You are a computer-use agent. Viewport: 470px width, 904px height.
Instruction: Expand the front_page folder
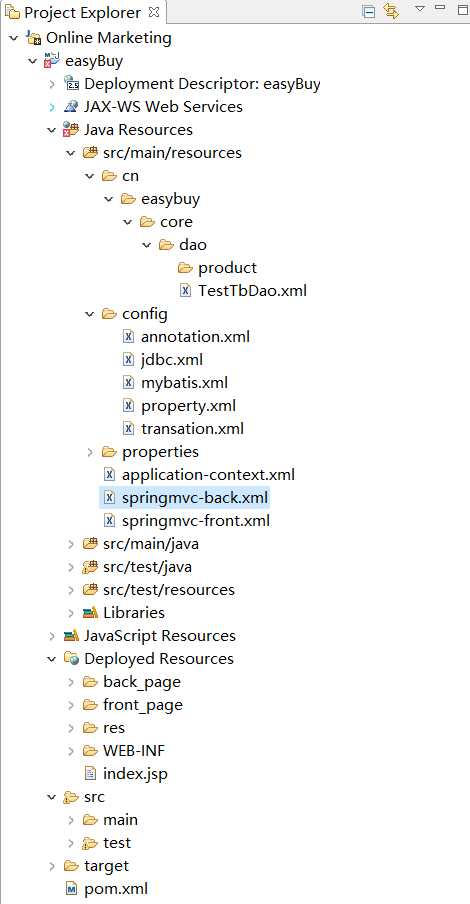[x=71, y=705]
